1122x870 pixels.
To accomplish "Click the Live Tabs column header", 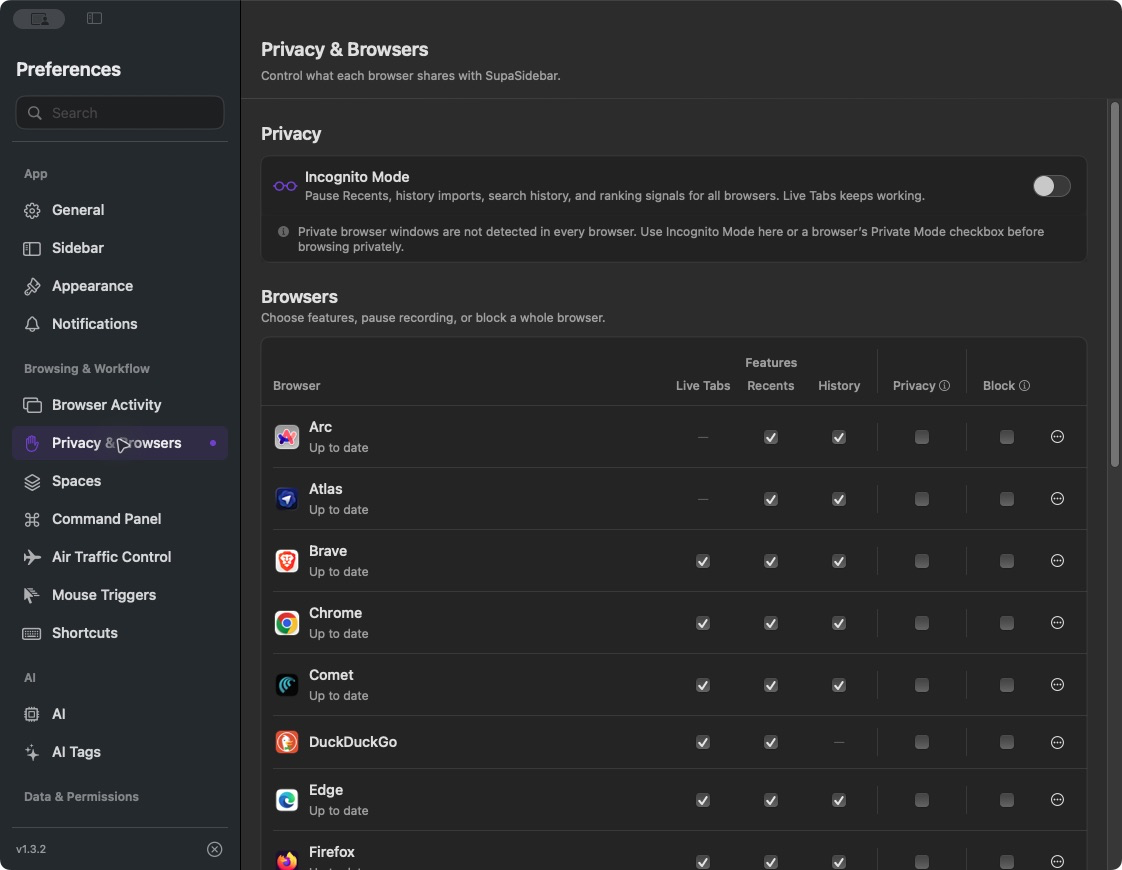I will (x=703, y=386).
